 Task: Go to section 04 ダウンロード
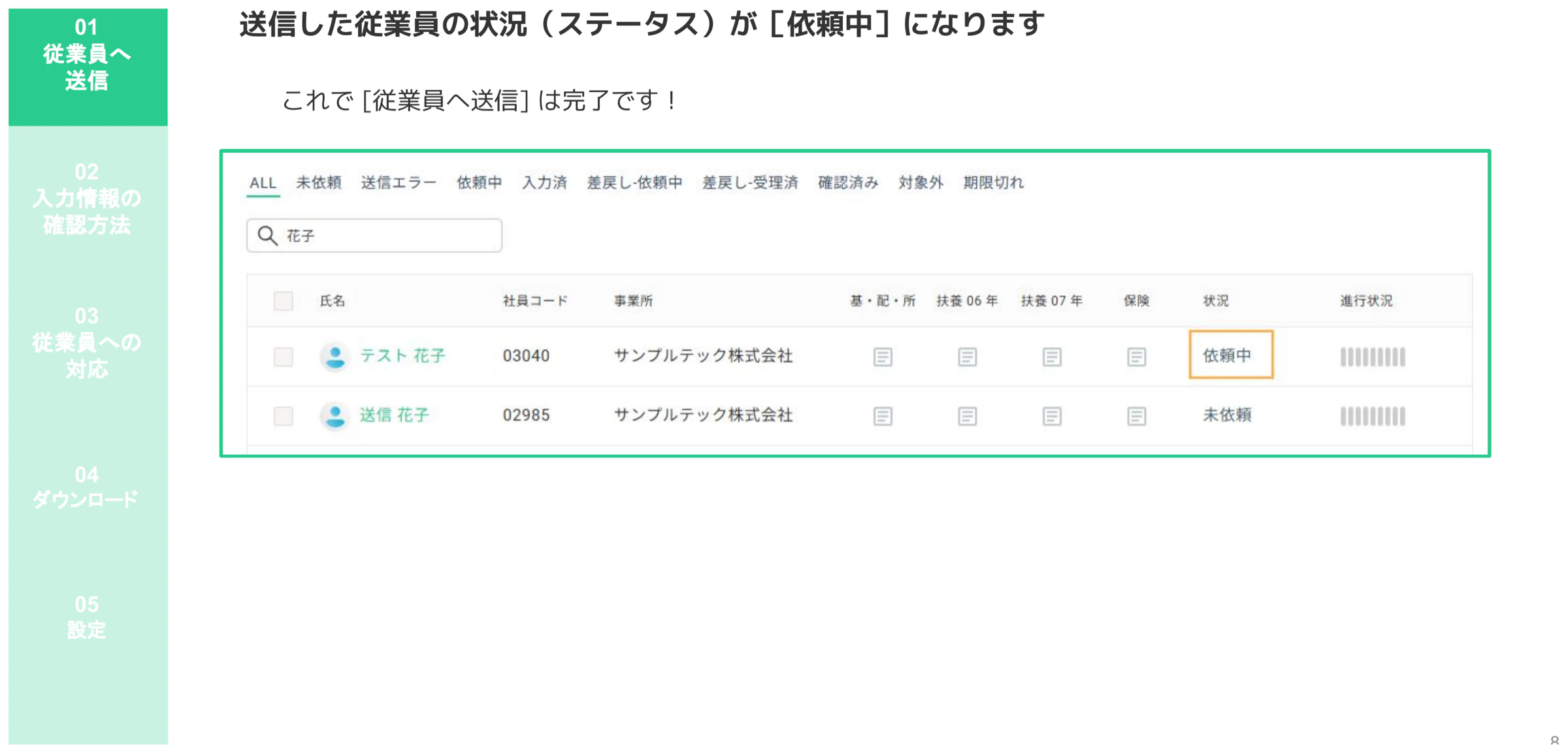[88, 487]
